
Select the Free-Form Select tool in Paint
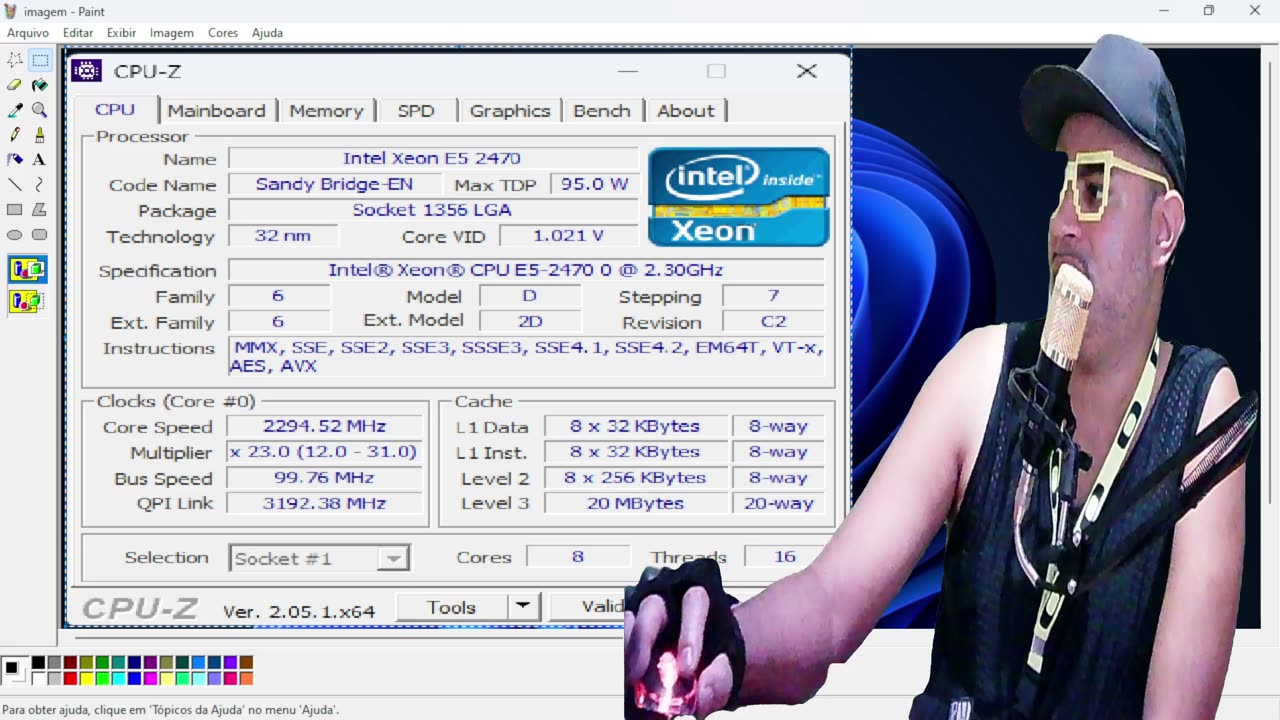coord(15,60)
